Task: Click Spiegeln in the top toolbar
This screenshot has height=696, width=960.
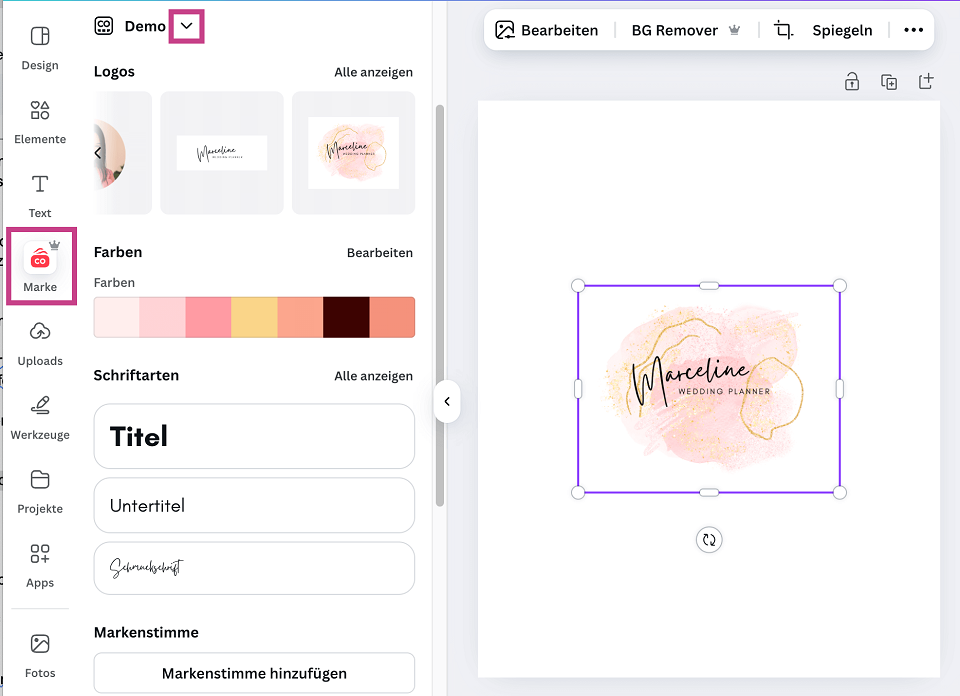Action: pyautogui.click(x=842, y=30)
